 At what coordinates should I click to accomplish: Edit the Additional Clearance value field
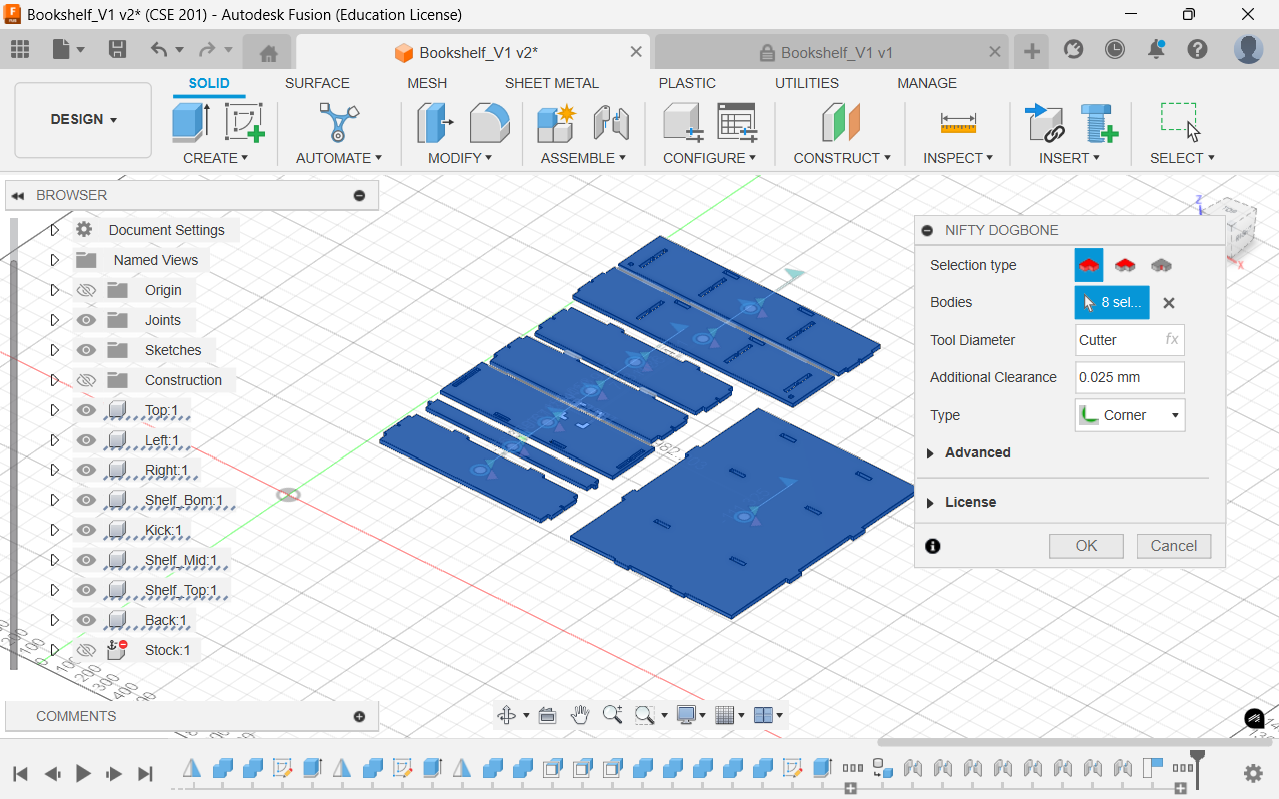(x=1130, y=377)
